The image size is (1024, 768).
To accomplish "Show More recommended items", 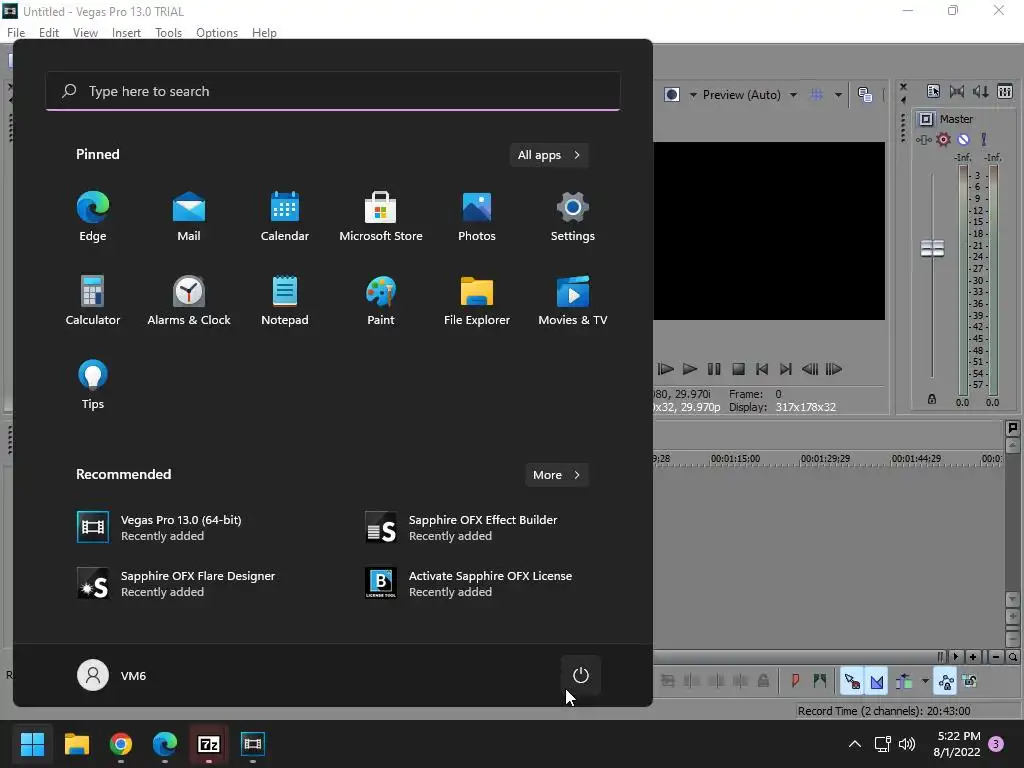I will (x=556, y=475).
